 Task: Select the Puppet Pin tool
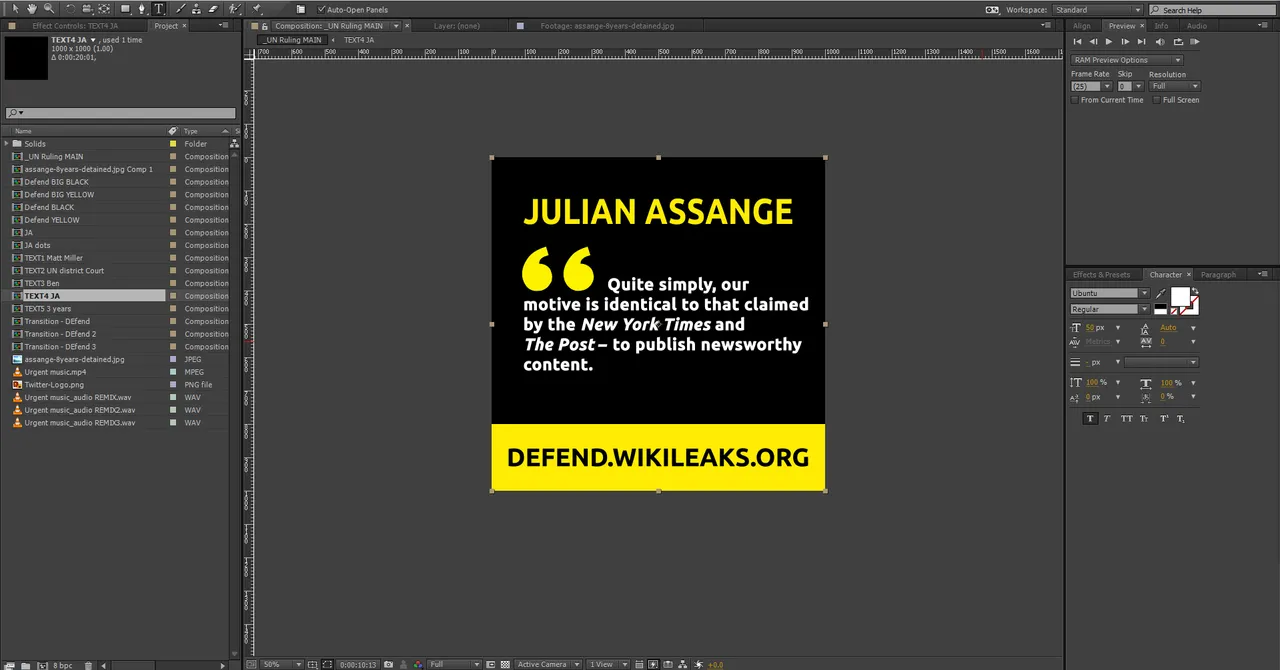coord(257,9)
